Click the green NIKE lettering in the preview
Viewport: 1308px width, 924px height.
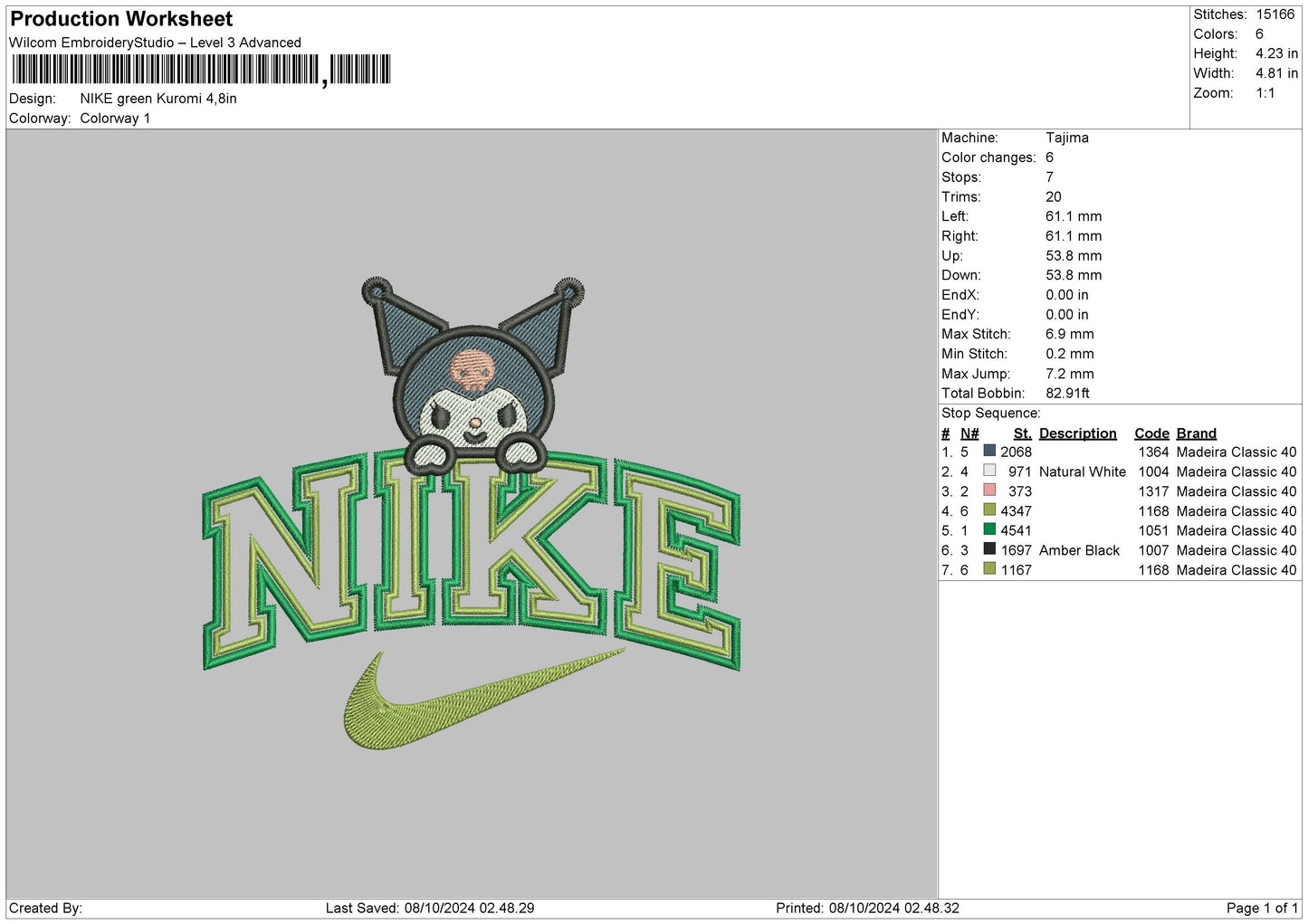(x=471, y=559)
